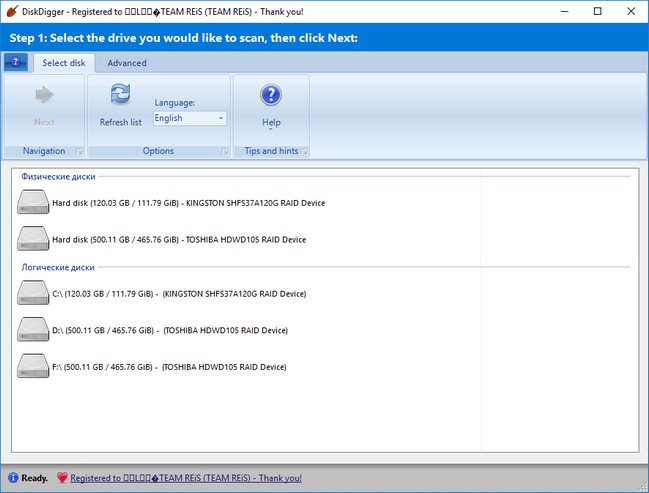649x493 pixels.
Task: Click the Help question mark icon
Action: (x=271, y=96)
